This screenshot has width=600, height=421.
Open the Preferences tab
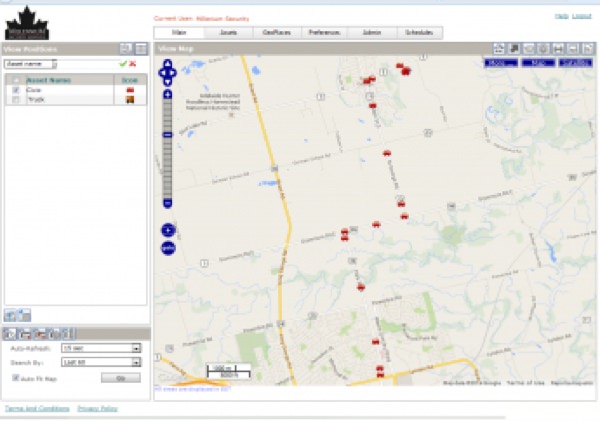tap(324, 33)
